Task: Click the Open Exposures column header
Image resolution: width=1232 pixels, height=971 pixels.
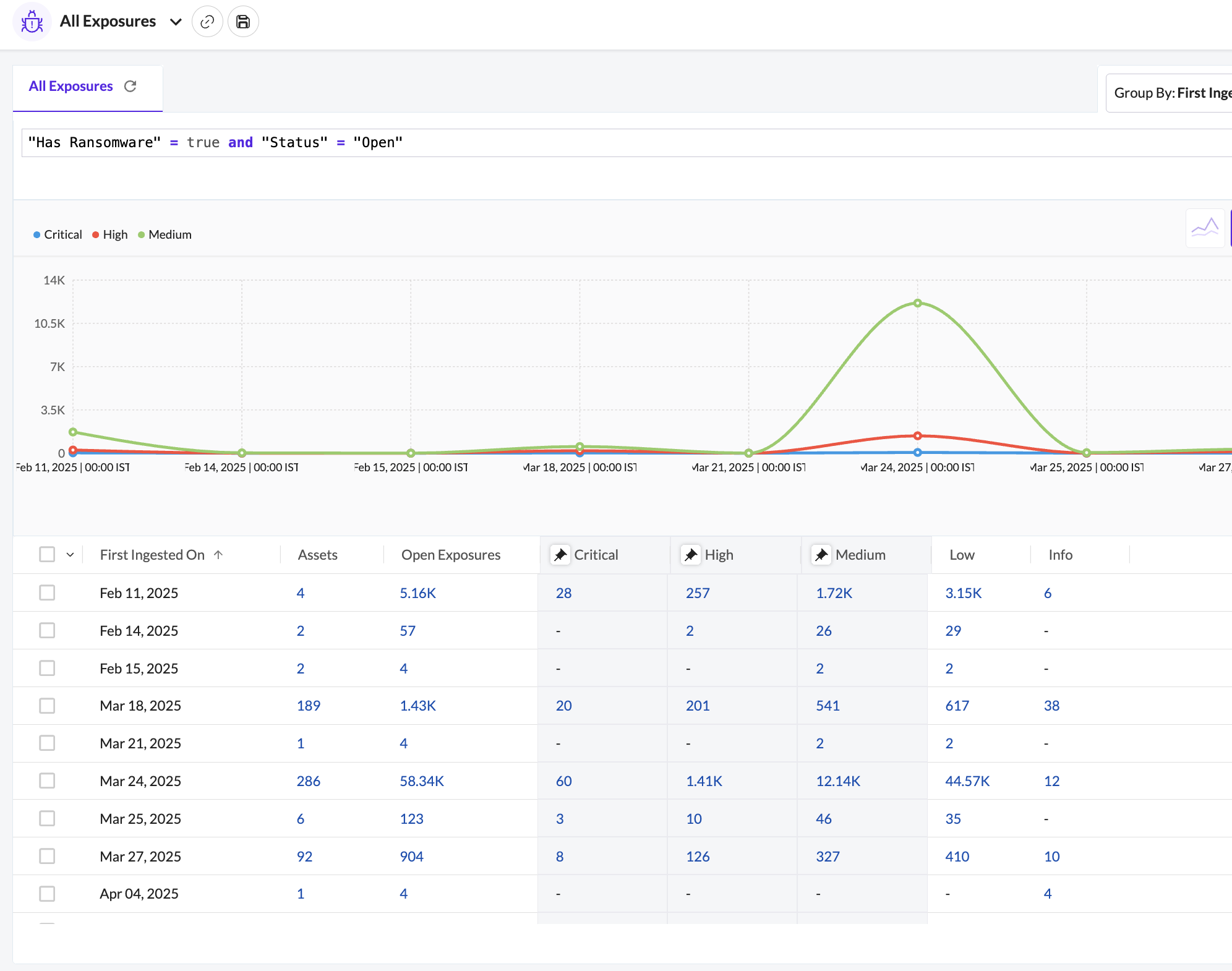Action: (x=451, y=555)
